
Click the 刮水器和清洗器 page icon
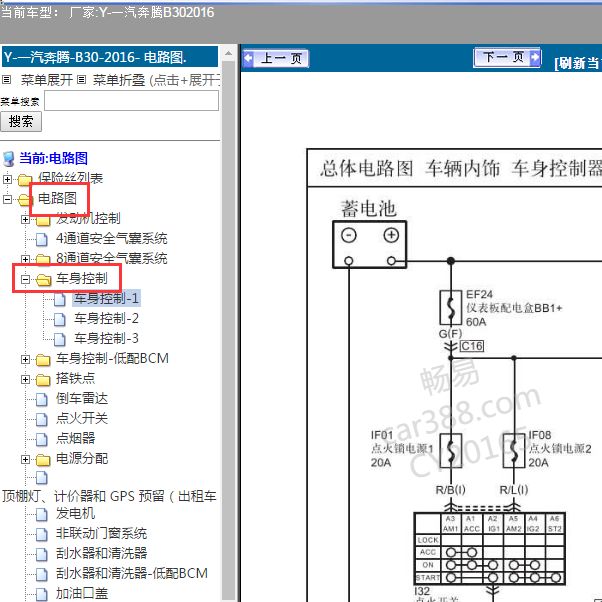pyautogui.click(x=42, y=555)
